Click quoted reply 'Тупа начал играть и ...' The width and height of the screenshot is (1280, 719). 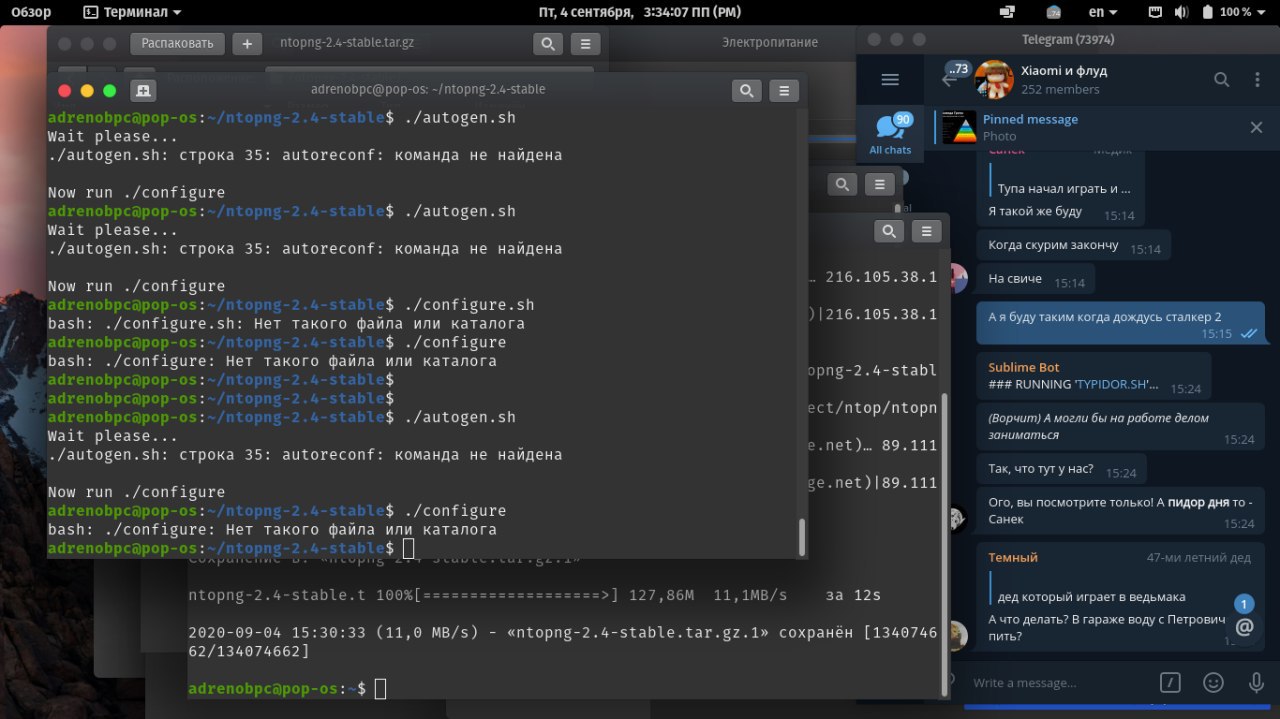coord(1064,188)
